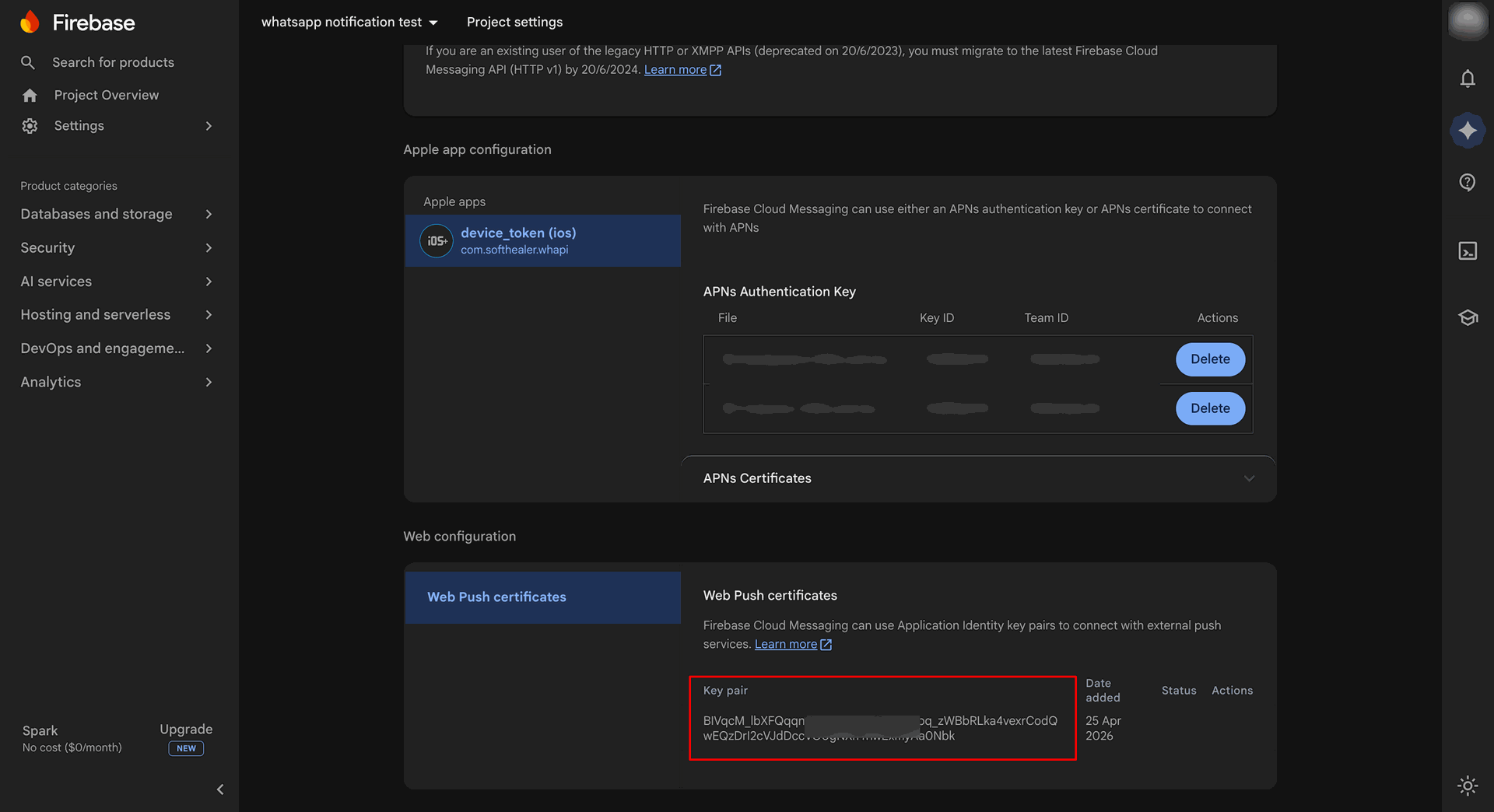Click the Product categories label
1494x812 pixels.
point(68,186)
